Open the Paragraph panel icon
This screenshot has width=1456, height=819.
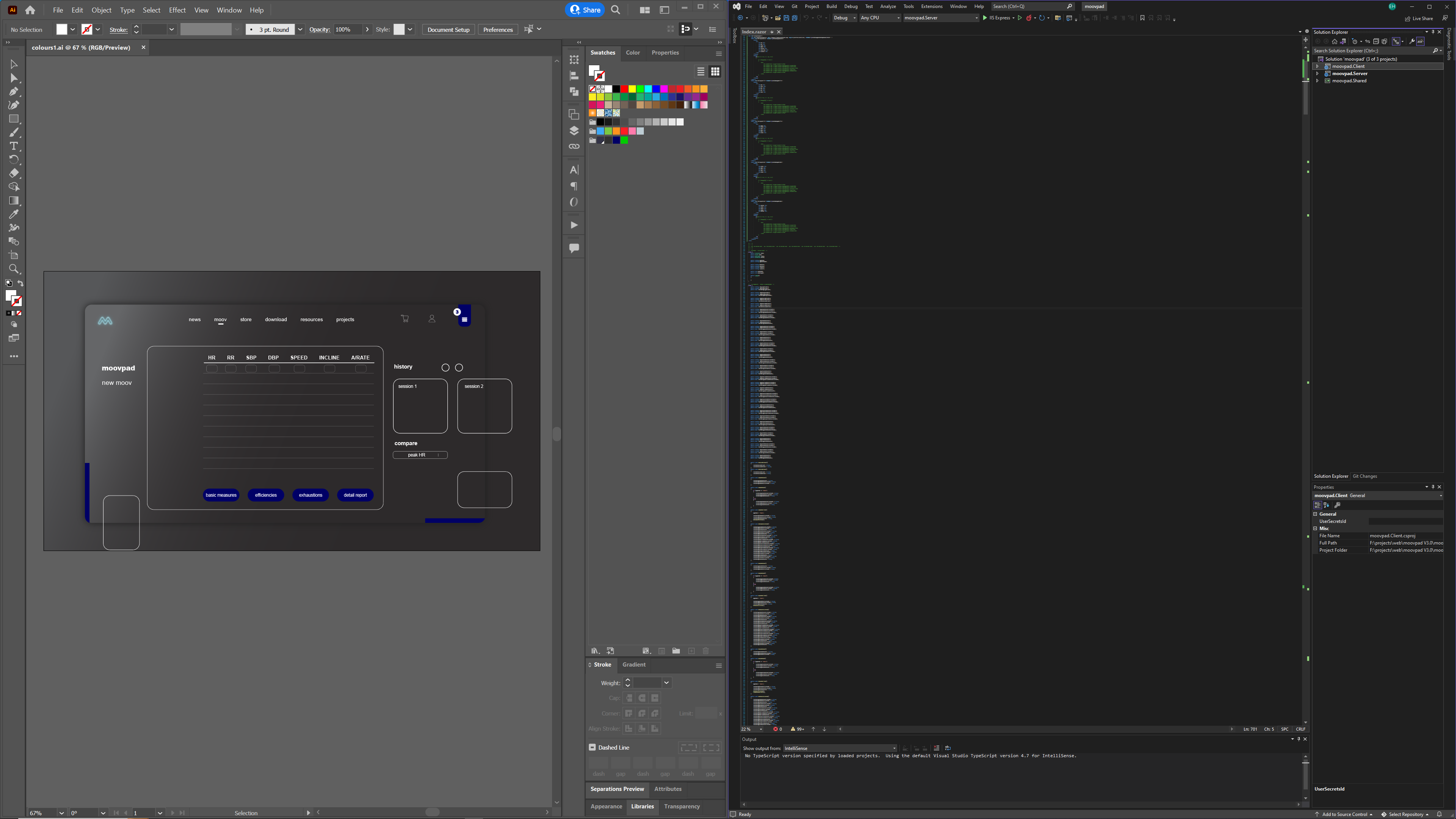click(x=574, y=186)
